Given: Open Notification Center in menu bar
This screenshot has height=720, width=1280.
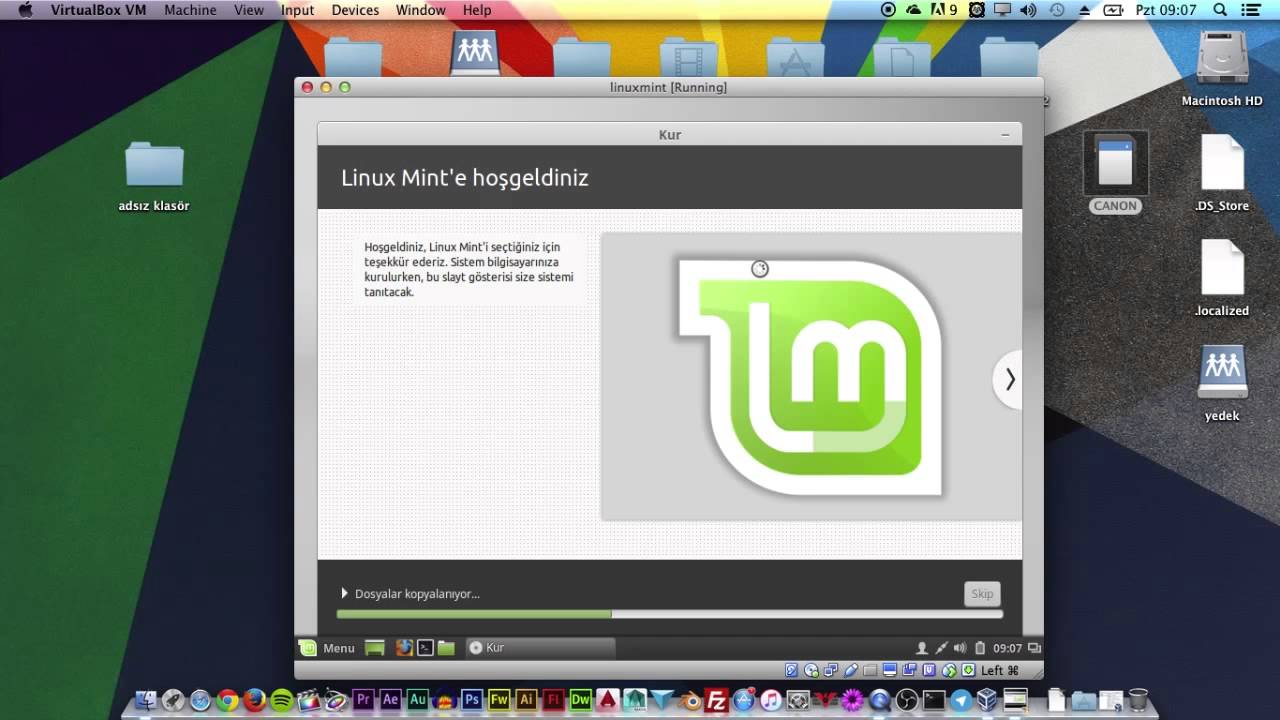Looking at the screenshot, I should coord(1250,10).
